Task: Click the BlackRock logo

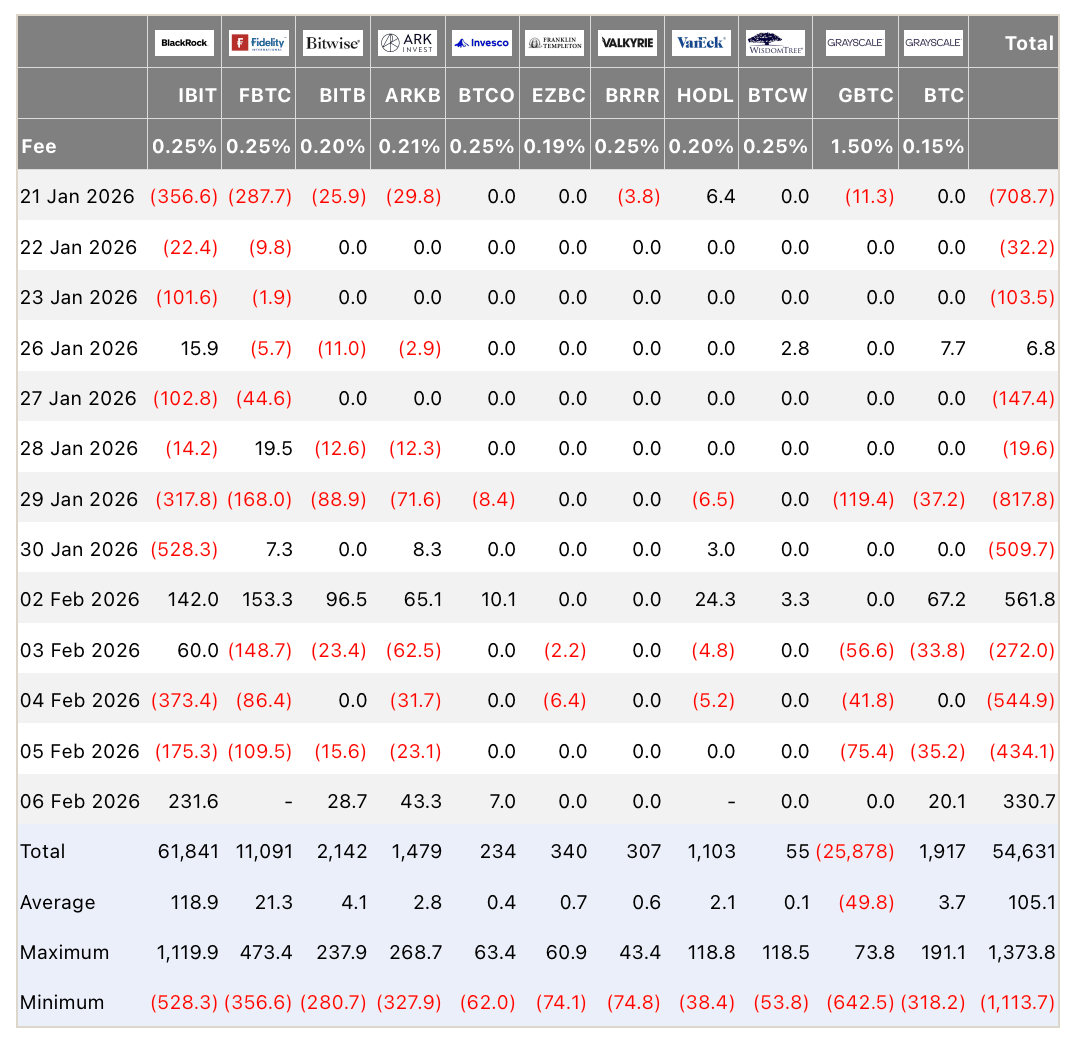Action: (184, 42)
